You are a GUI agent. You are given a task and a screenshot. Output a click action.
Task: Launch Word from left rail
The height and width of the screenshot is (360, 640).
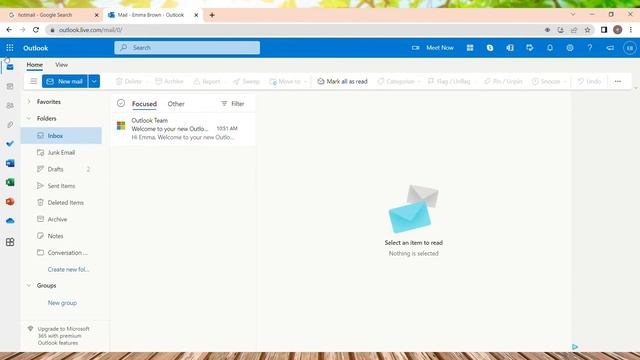click(10, 163)
